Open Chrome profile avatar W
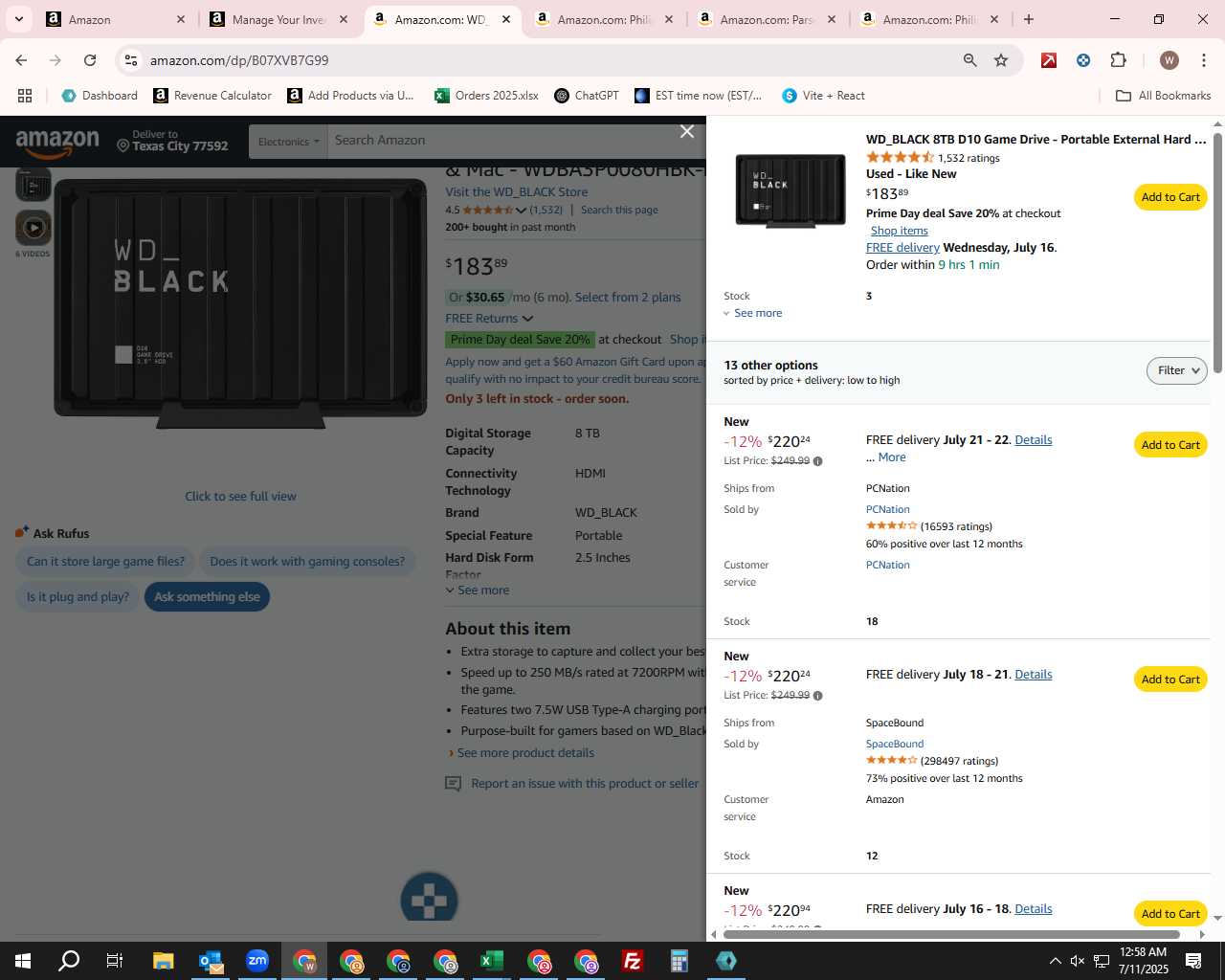Image resolution: width=1225 pixels, height=980 pixels. pyautogui.click(x=1169, y=60)
